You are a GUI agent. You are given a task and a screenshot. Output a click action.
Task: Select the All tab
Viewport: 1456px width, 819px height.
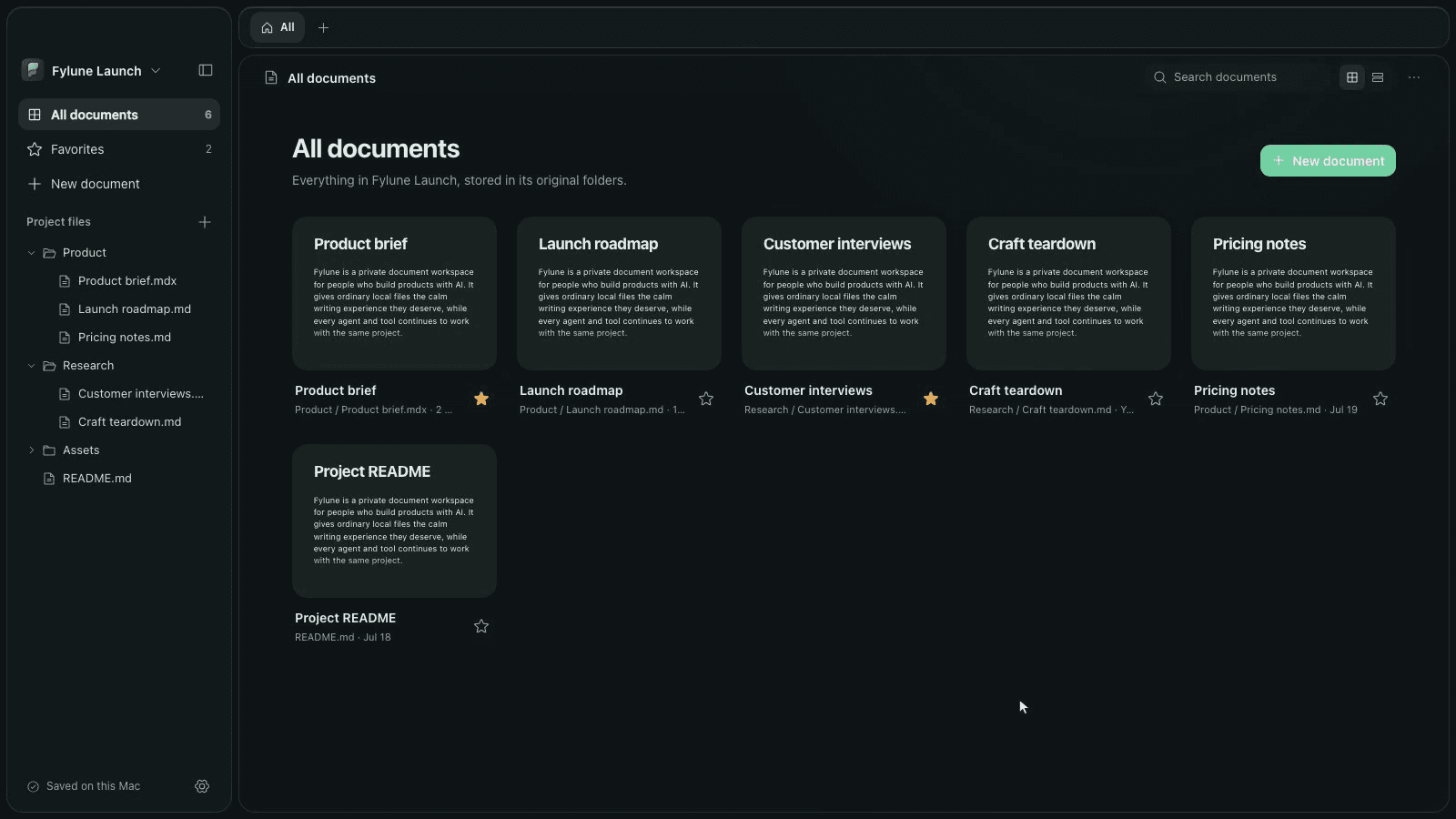[x=278, y=27]
